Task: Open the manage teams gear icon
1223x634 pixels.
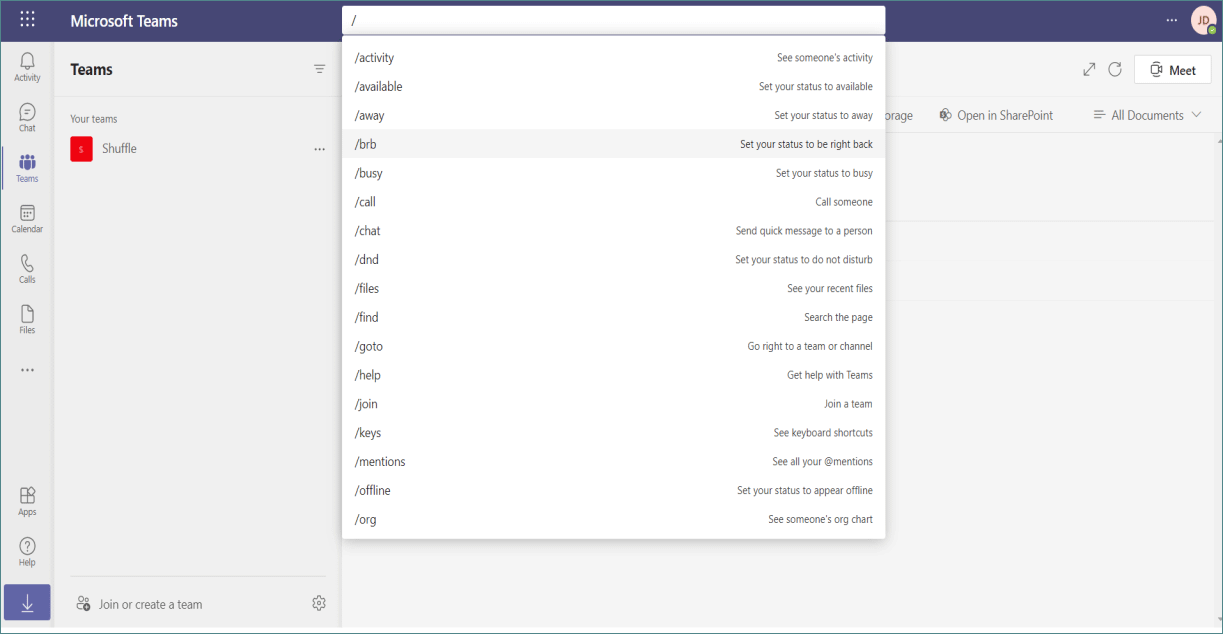Action: click(319, 603)
